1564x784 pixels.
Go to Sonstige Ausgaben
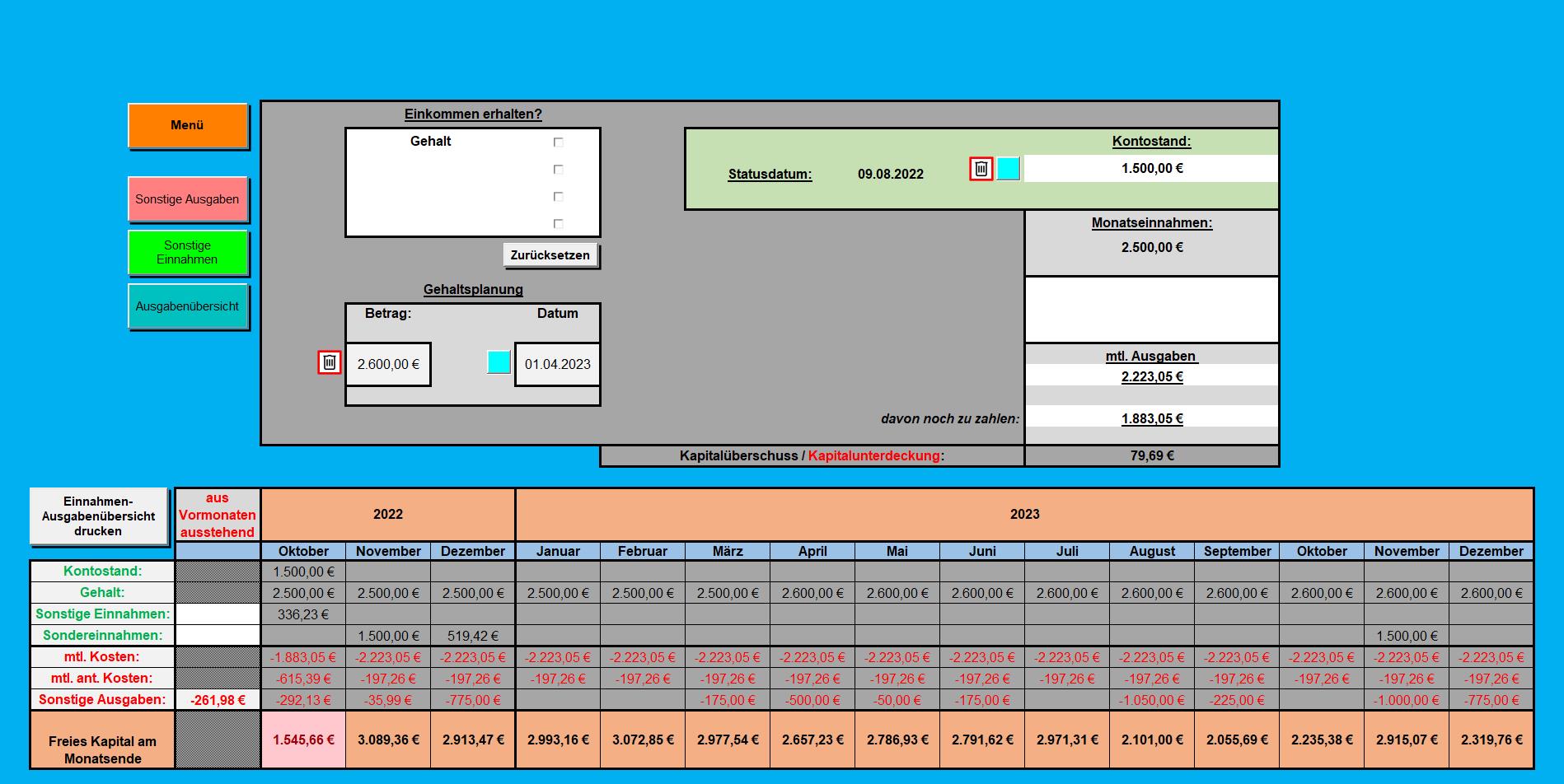pos(188,199)
